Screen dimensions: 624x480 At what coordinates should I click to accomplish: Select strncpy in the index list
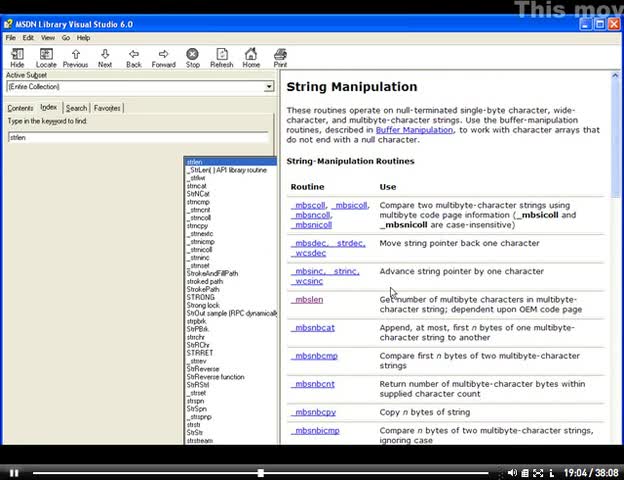coord(197,226)
